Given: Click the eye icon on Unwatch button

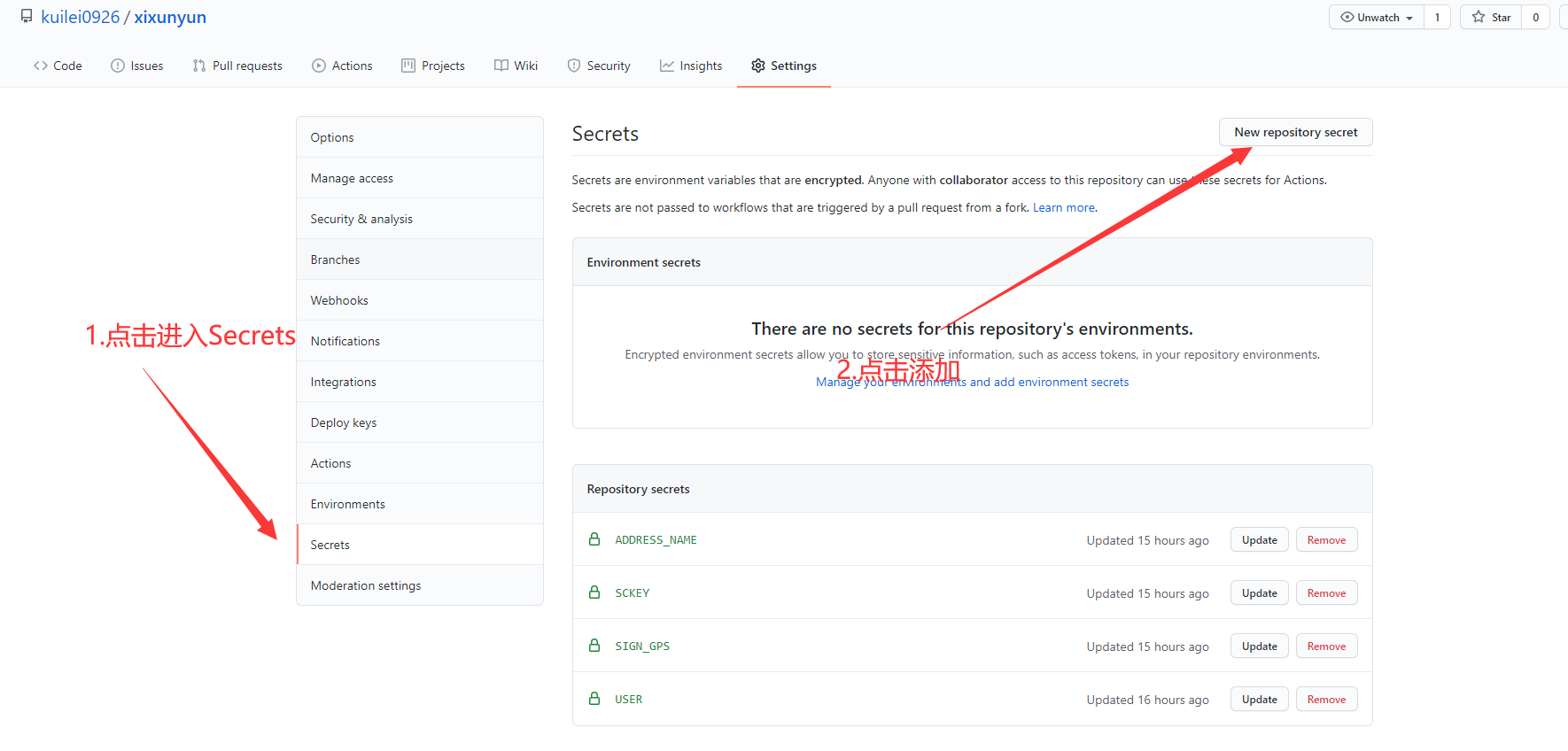Looking at the screenshot, I should [1347, 17].
